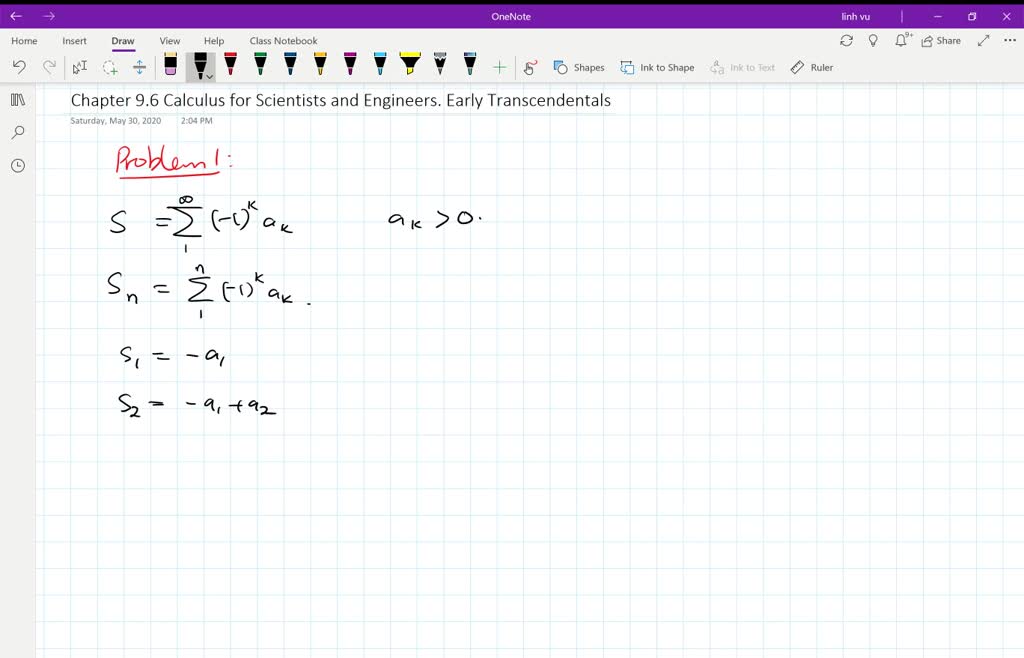Open Search in the sidebar
This screenshot has height=658, width=1024.
(x=17, y=131)
